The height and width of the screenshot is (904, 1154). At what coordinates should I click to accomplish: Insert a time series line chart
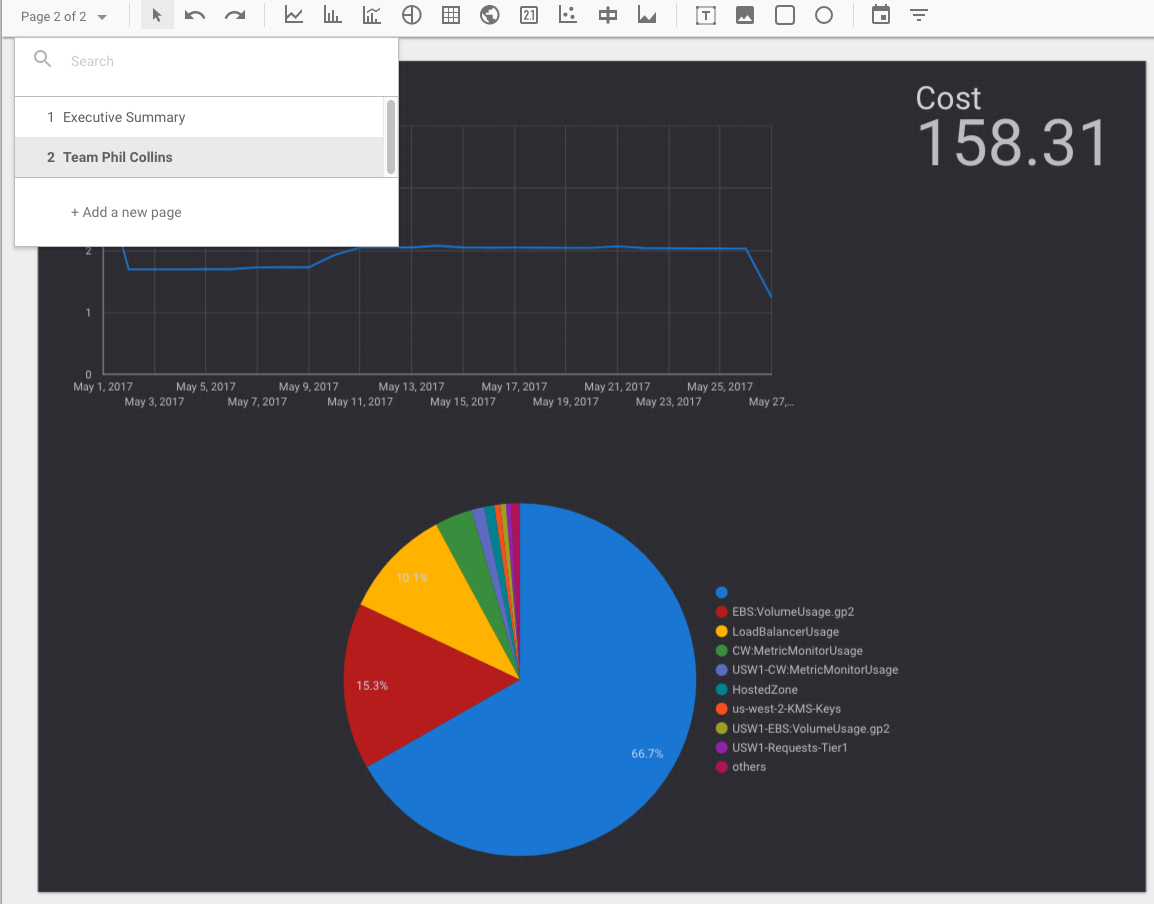294,16
